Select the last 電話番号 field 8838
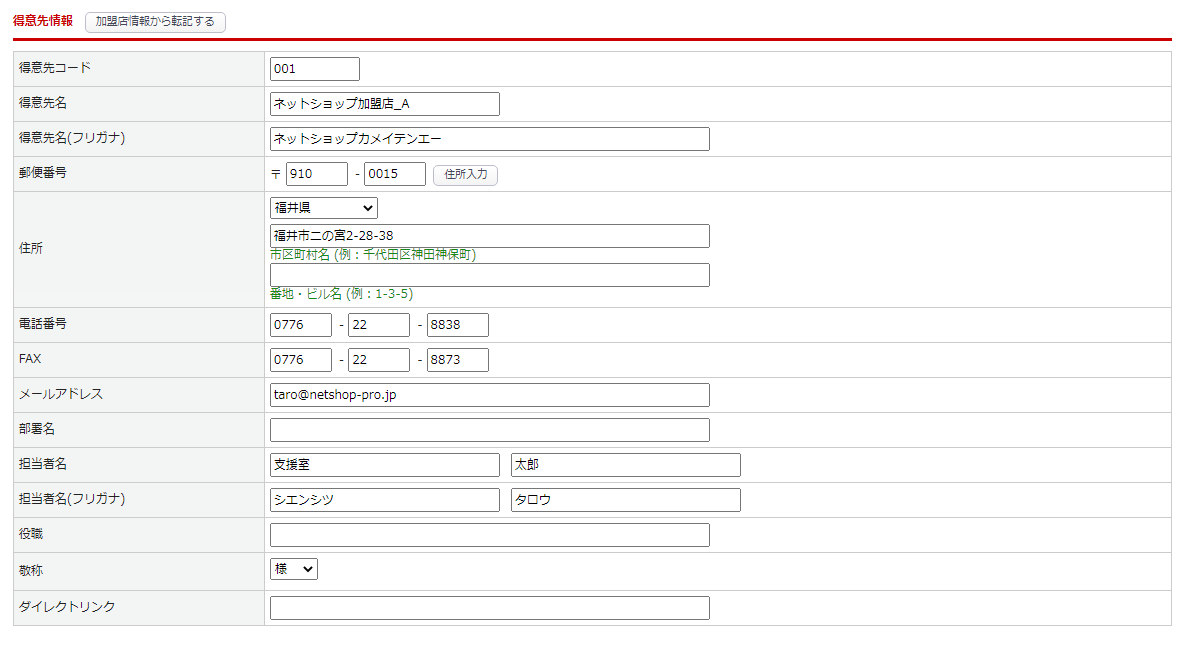This screenshot has width=1185, height=645. [457, 325]
